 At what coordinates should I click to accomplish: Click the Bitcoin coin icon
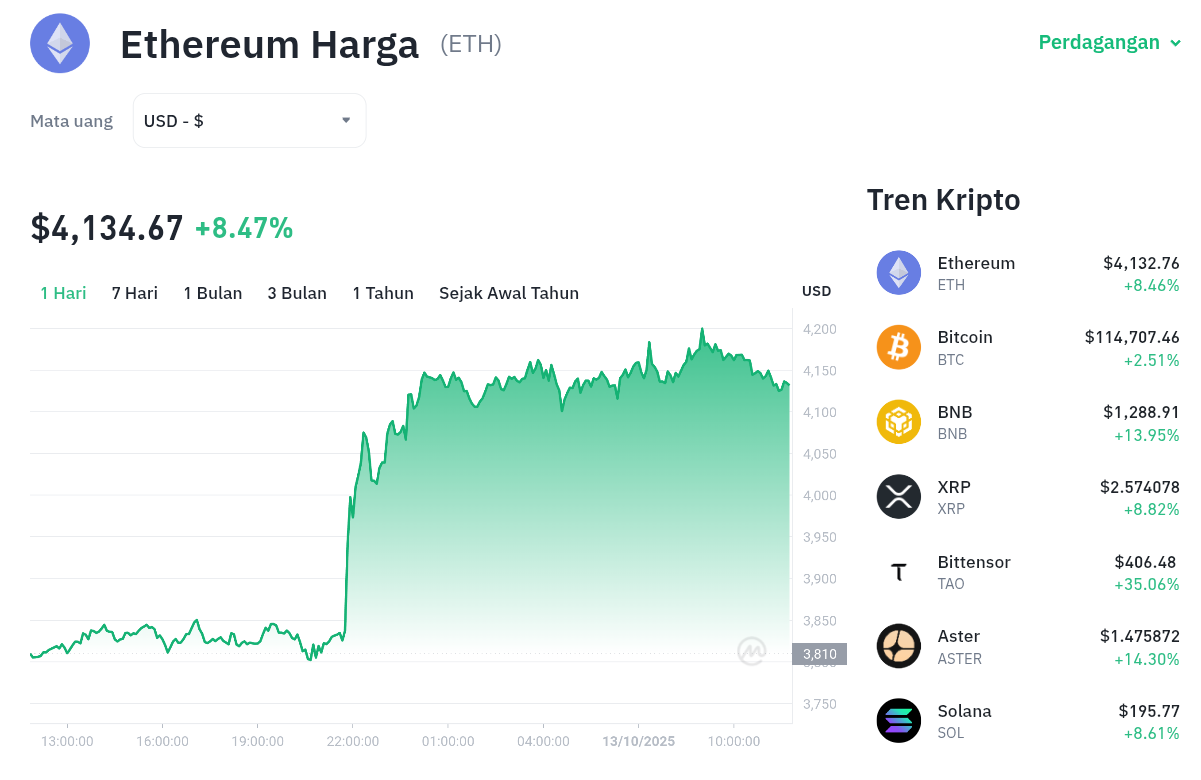[x=898, y=347]
